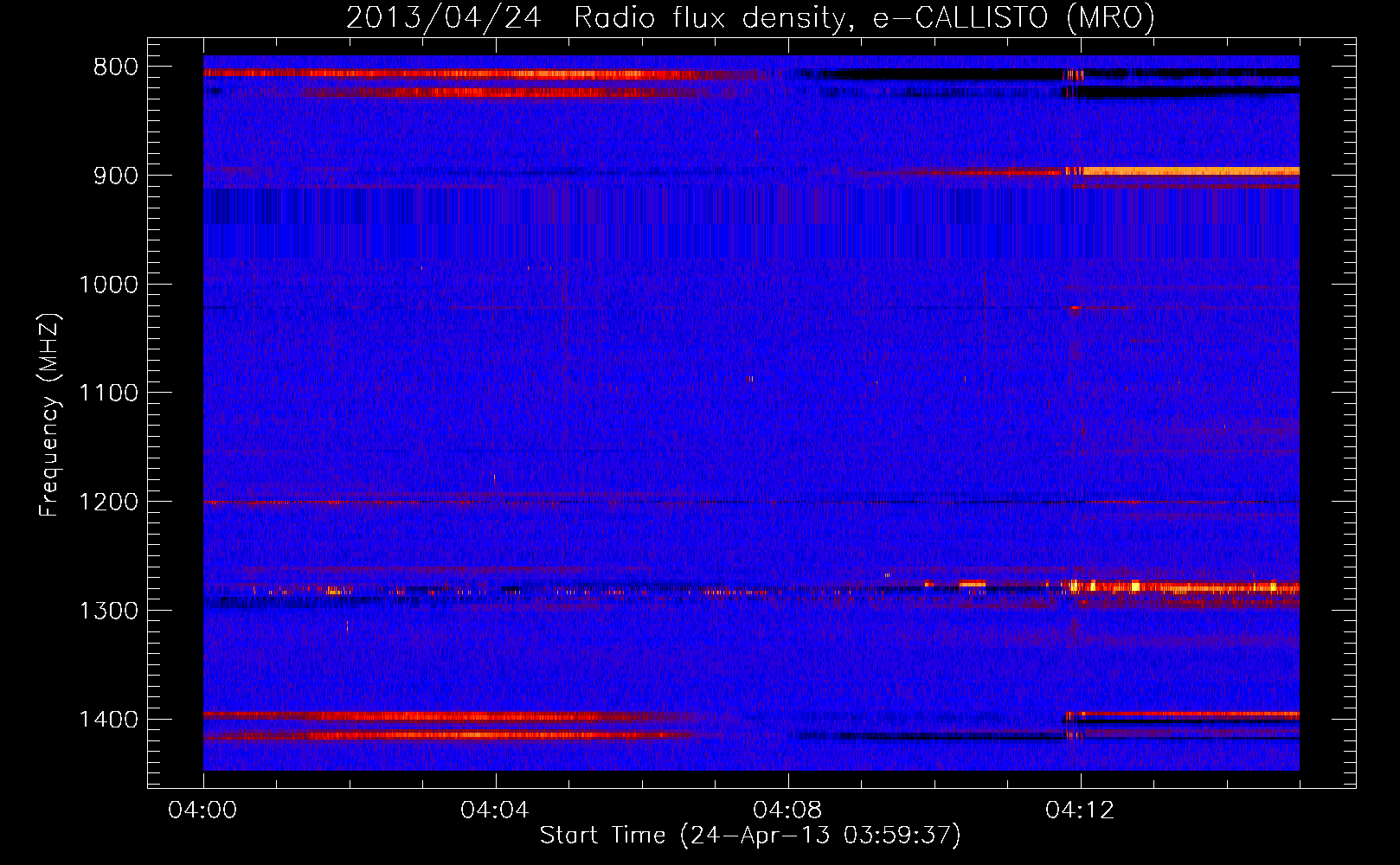The image size is (1400, 865).
Task: Select the 1400 frequency tick label
Action: pyautogui.click(x=108, y=720)
